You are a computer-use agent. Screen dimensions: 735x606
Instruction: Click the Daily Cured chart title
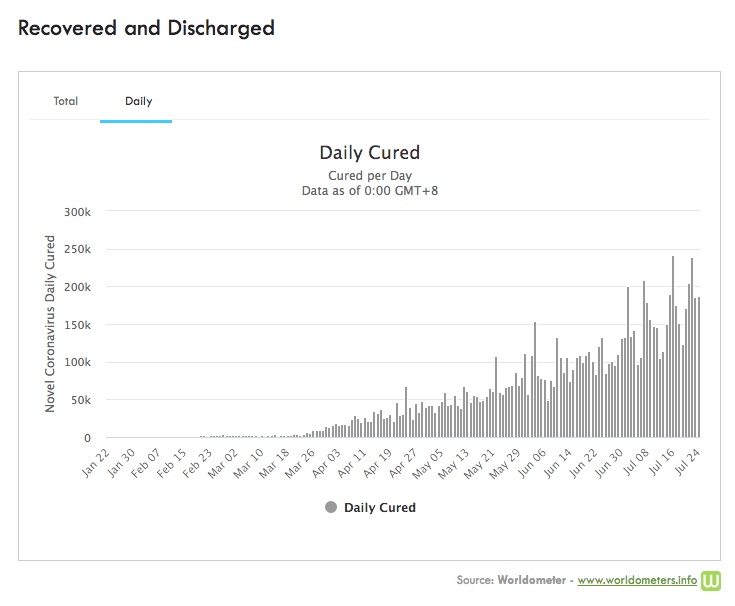click(x=369, y=153)
